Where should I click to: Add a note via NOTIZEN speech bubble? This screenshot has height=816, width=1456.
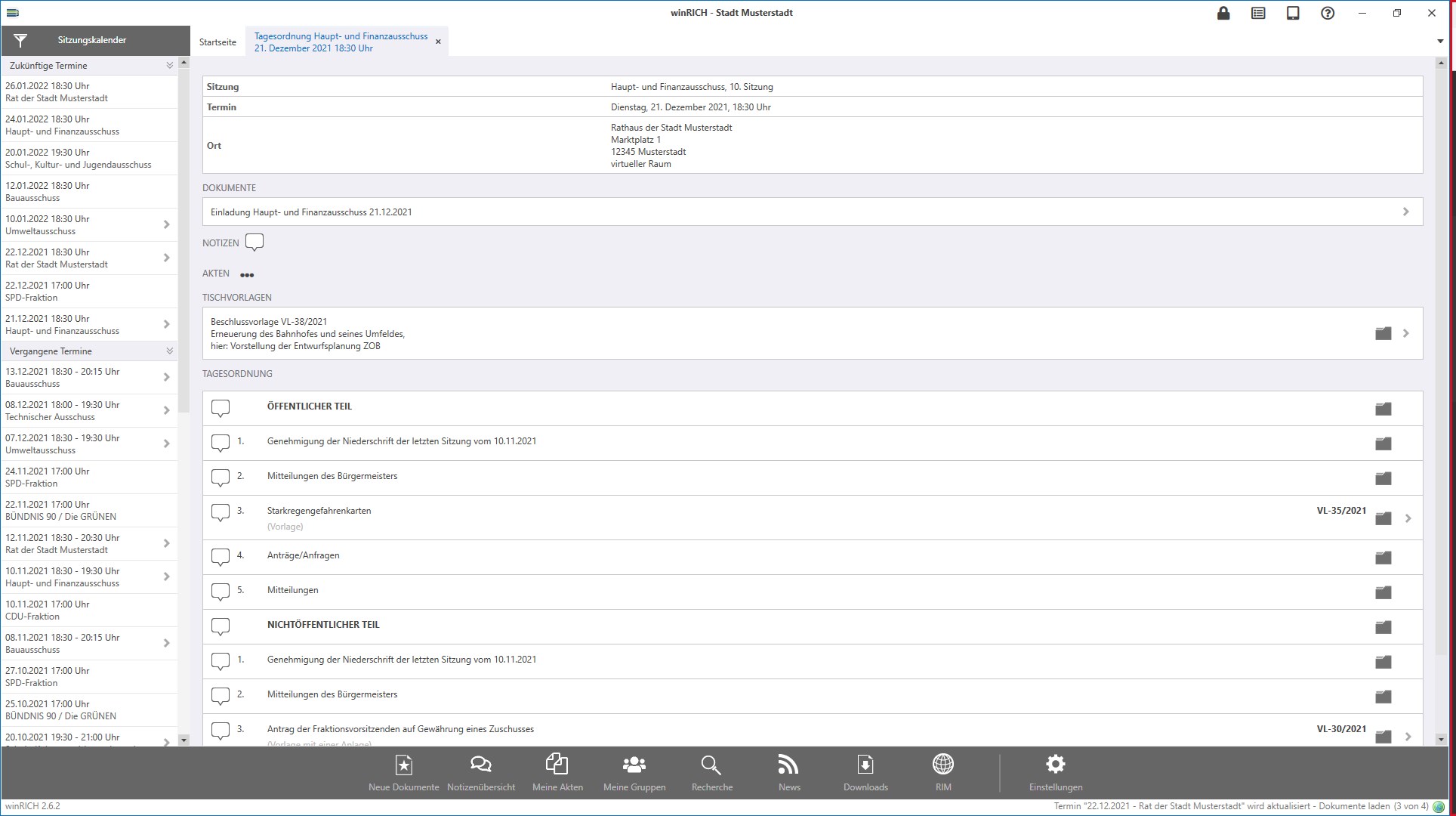254,243
